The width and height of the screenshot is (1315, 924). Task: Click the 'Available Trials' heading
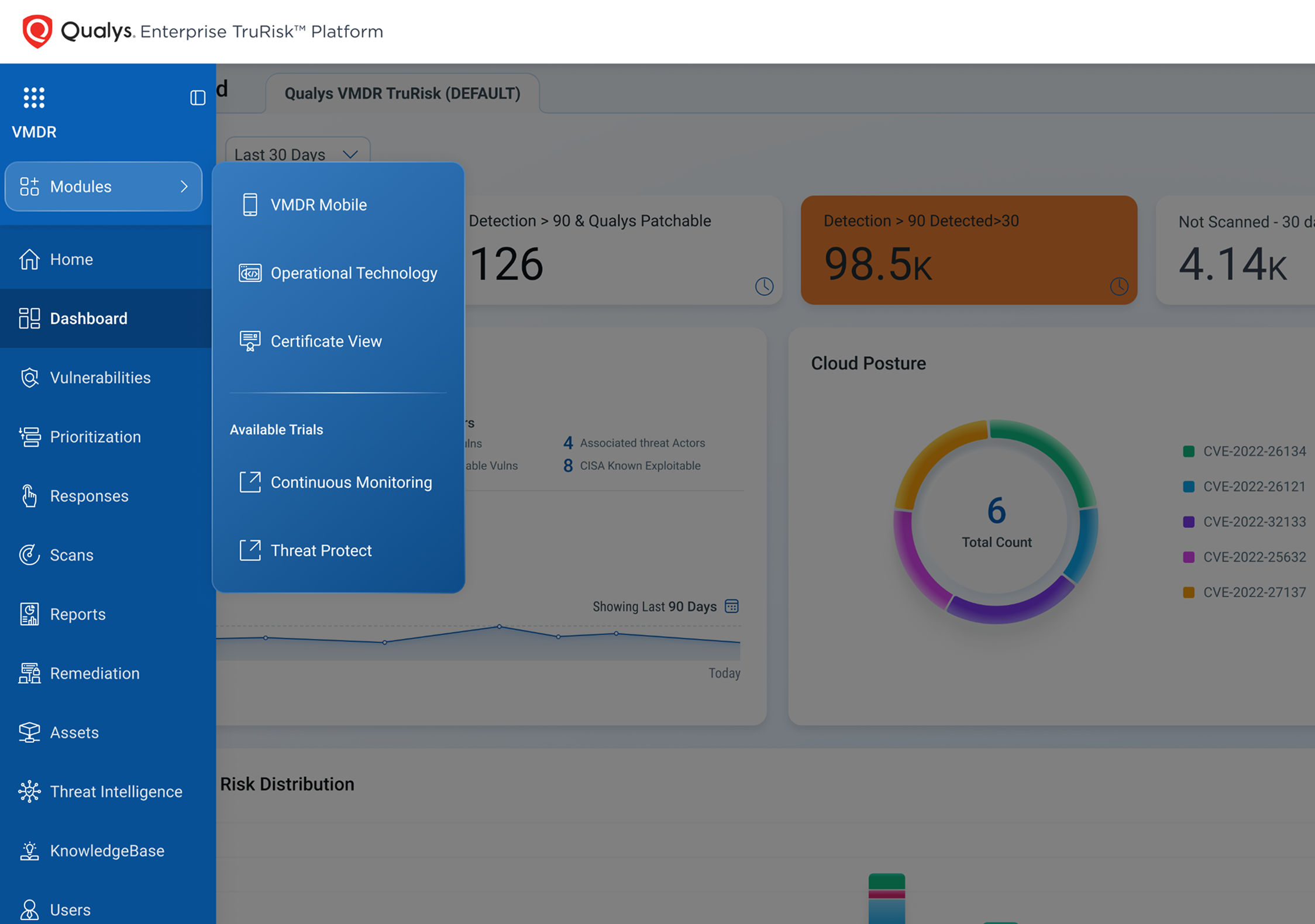coord(276,430)
